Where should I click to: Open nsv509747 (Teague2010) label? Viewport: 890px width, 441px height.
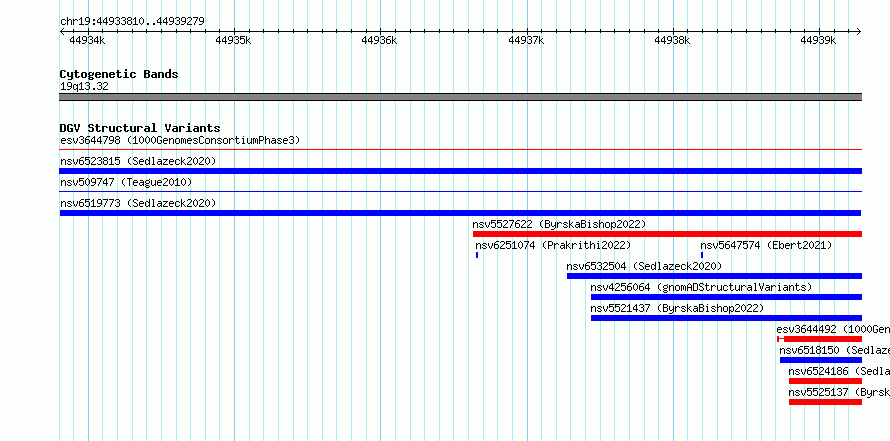click(126, 182)
